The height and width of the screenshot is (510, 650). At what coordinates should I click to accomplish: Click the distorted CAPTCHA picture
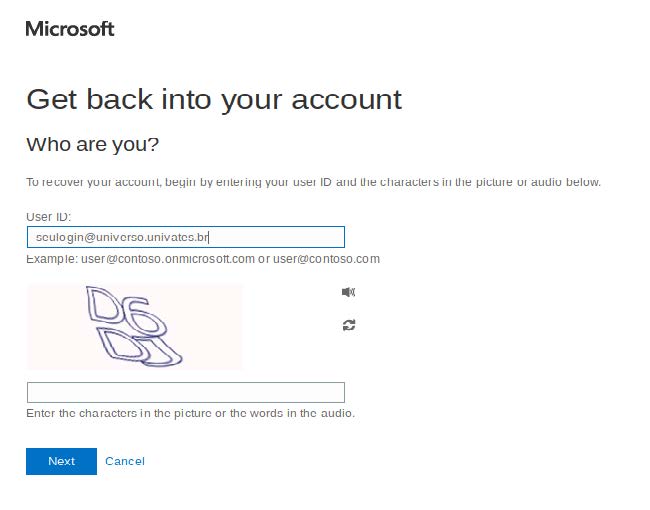point(135,327)
